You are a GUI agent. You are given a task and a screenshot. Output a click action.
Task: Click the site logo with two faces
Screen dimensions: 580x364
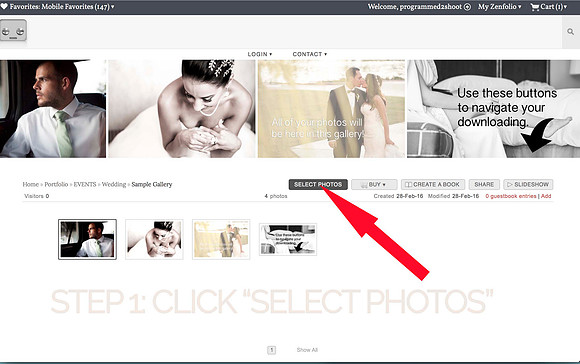pos(13,30)
